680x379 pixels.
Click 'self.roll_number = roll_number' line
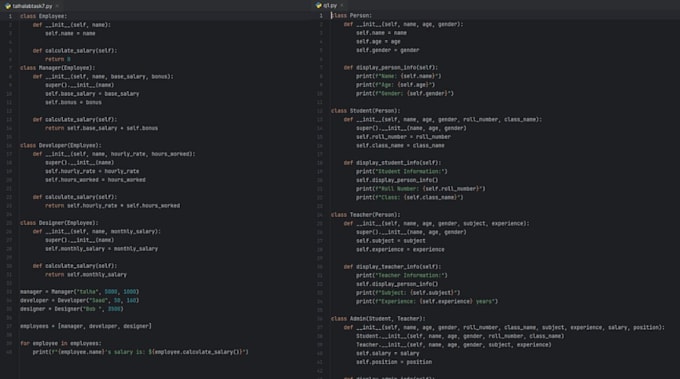click(403, 137)
